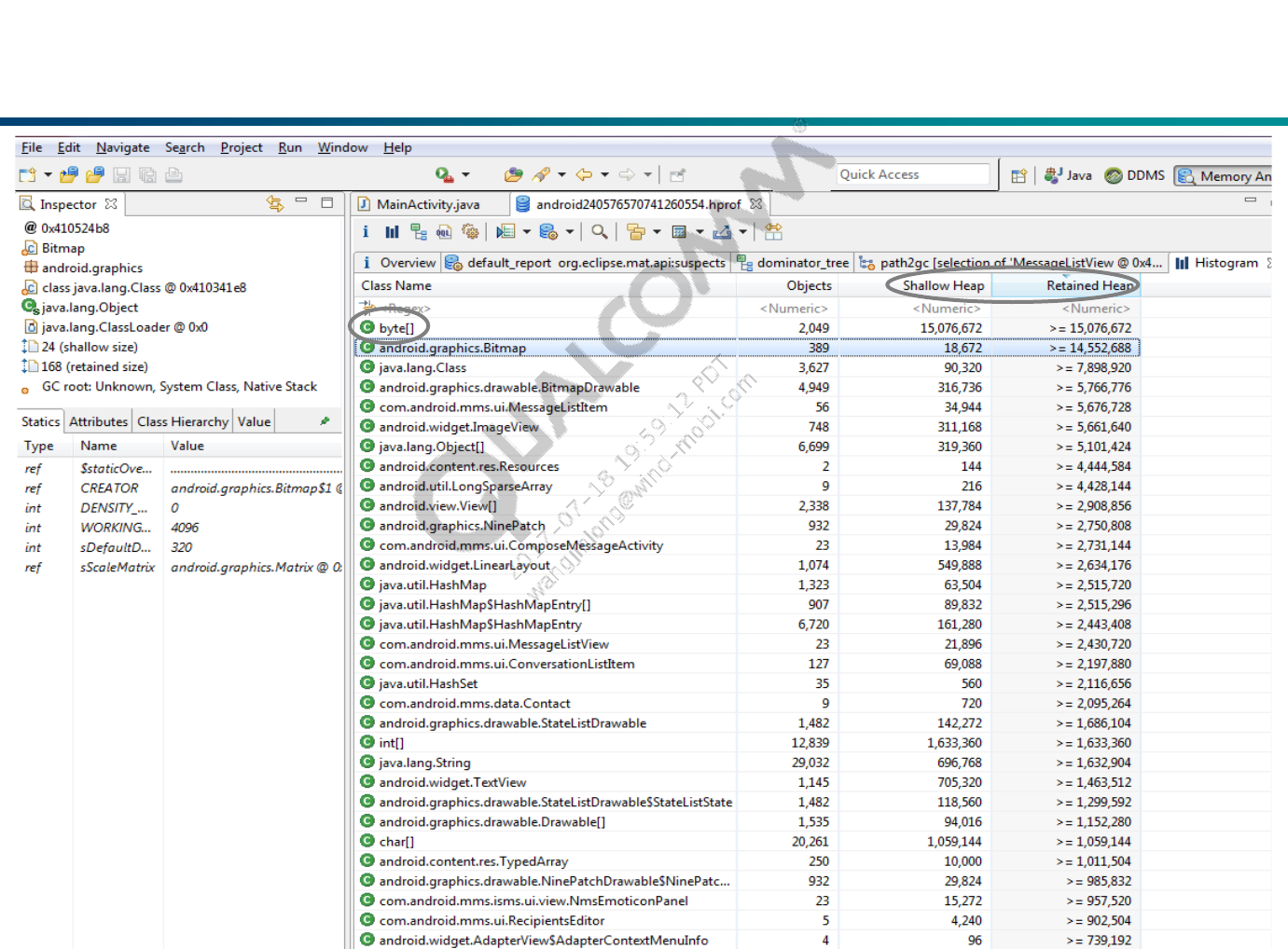Select the Attributes tab in Inspector

pyautogui.click(x=98, y=421)
